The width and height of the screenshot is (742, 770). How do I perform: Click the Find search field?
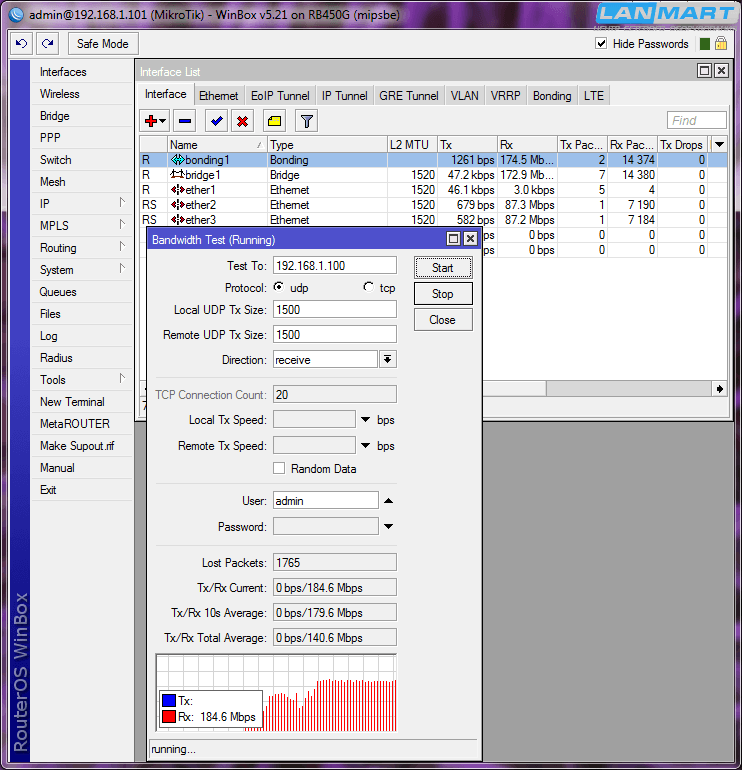(x=696, y=120)
